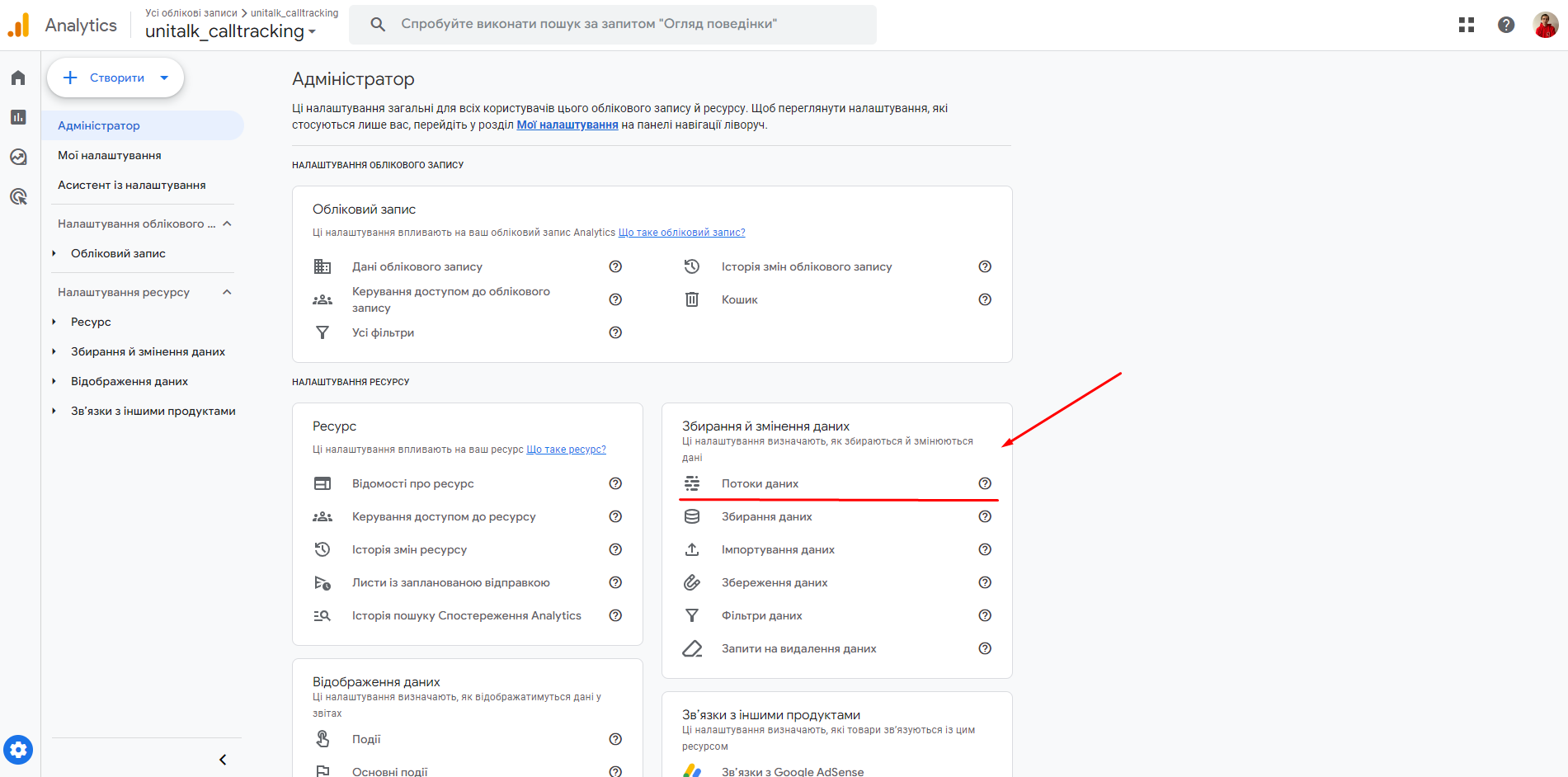Open the Home icon in left rail
This screenshot has height=777, width=1568.
(x=18, y=78)
